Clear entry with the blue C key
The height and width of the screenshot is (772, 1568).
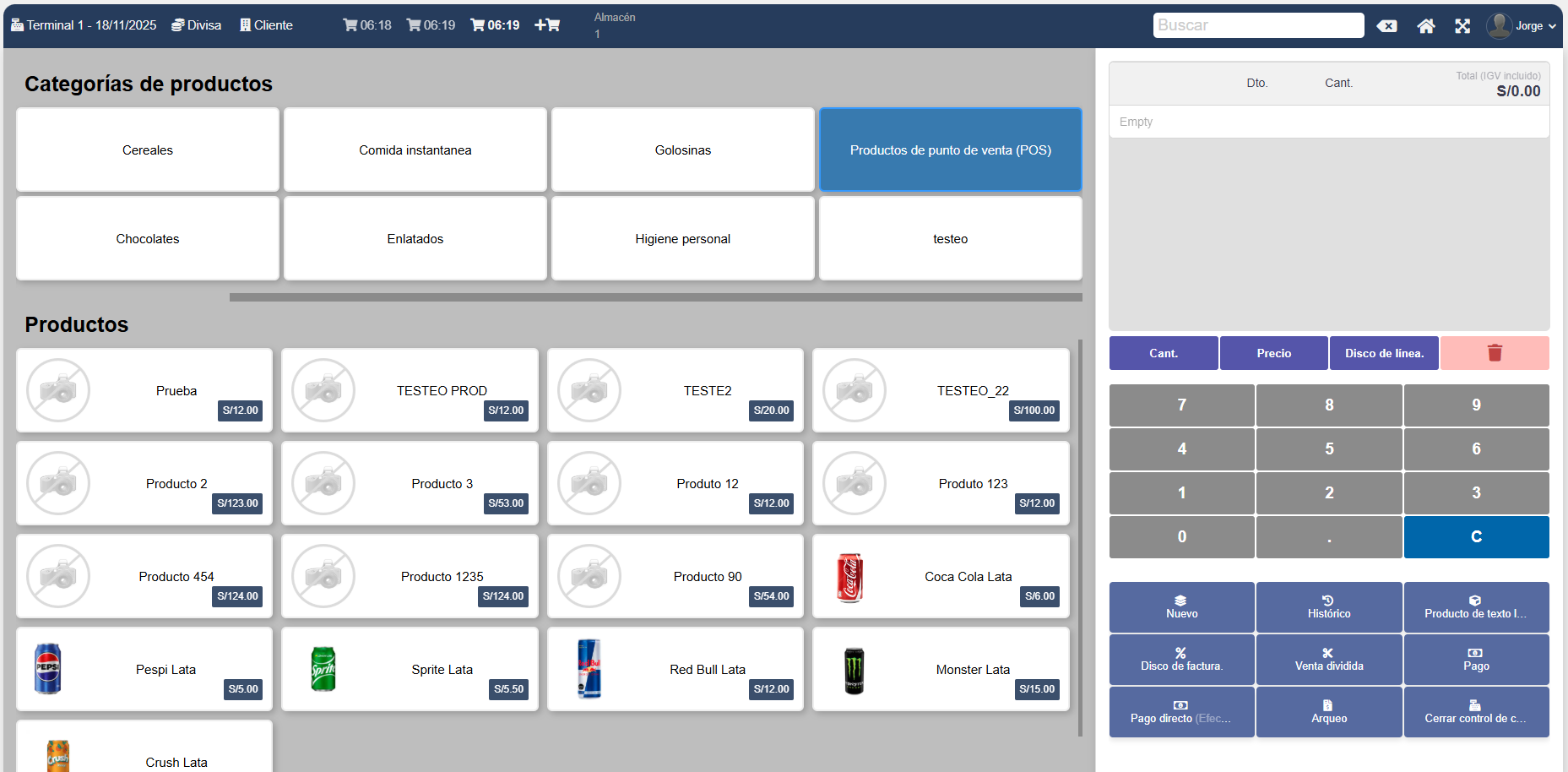(1477, 537)
